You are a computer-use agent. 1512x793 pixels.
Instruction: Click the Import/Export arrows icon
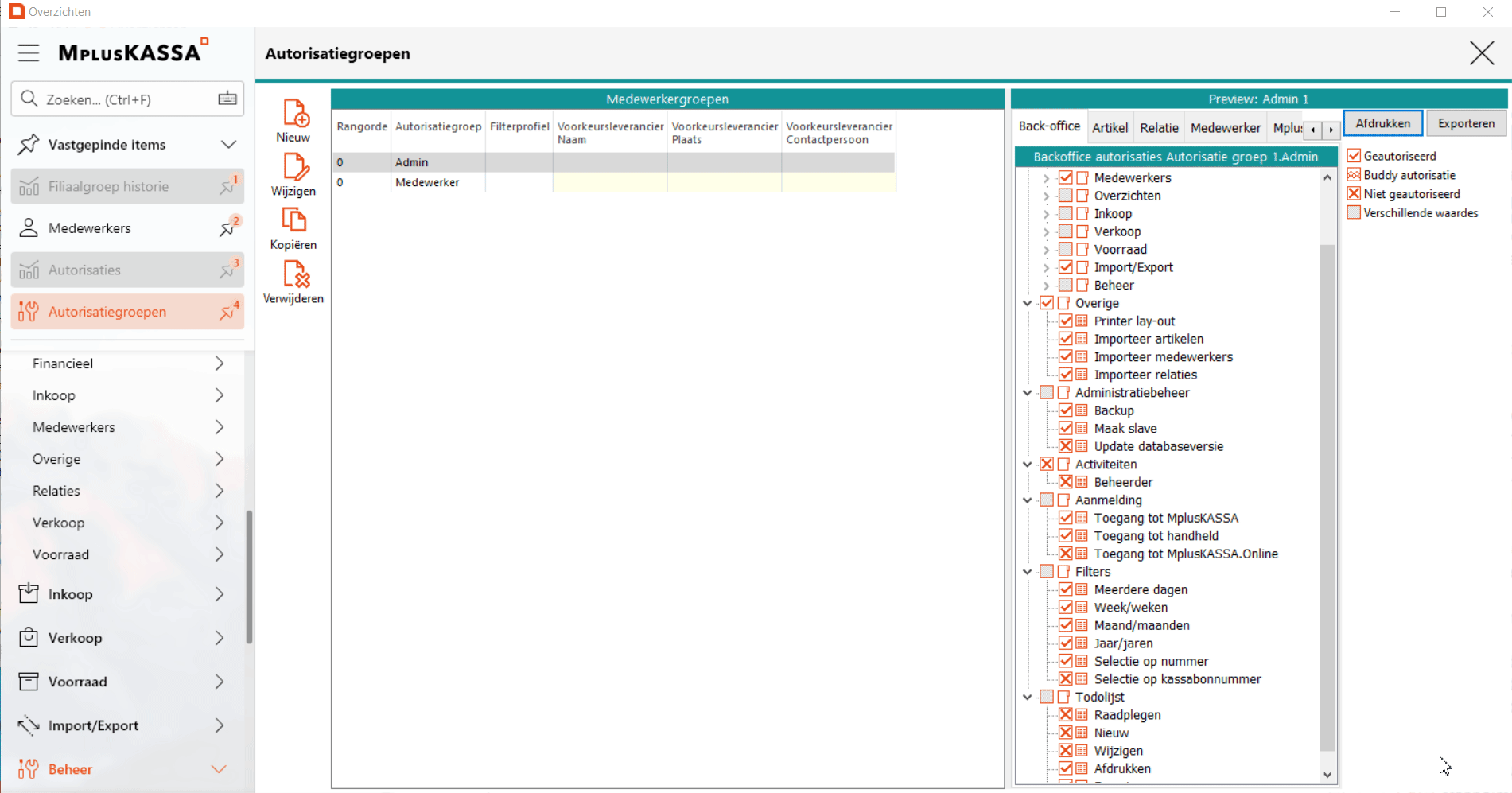29,725
